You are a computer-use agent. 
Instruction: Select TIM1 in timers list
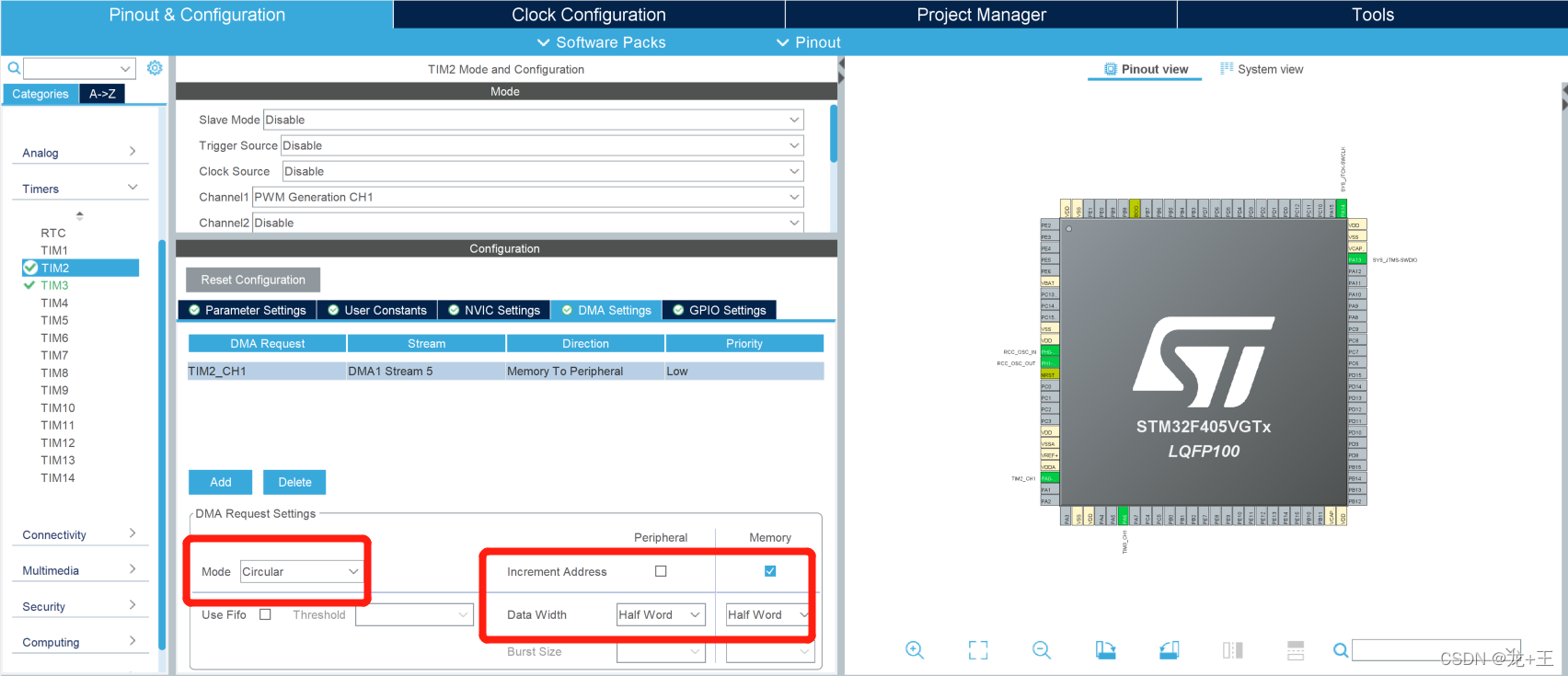pos(54,250)
